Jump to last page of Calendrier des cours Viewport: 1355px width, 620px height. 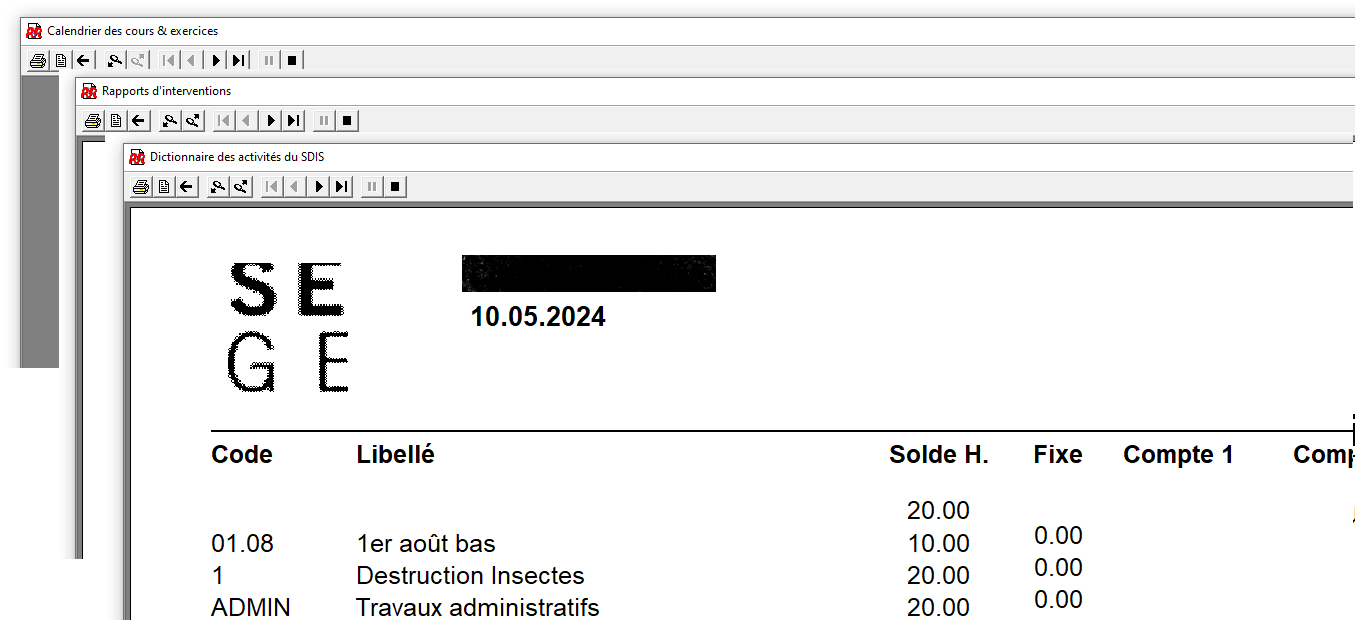[x=239, y=61]
